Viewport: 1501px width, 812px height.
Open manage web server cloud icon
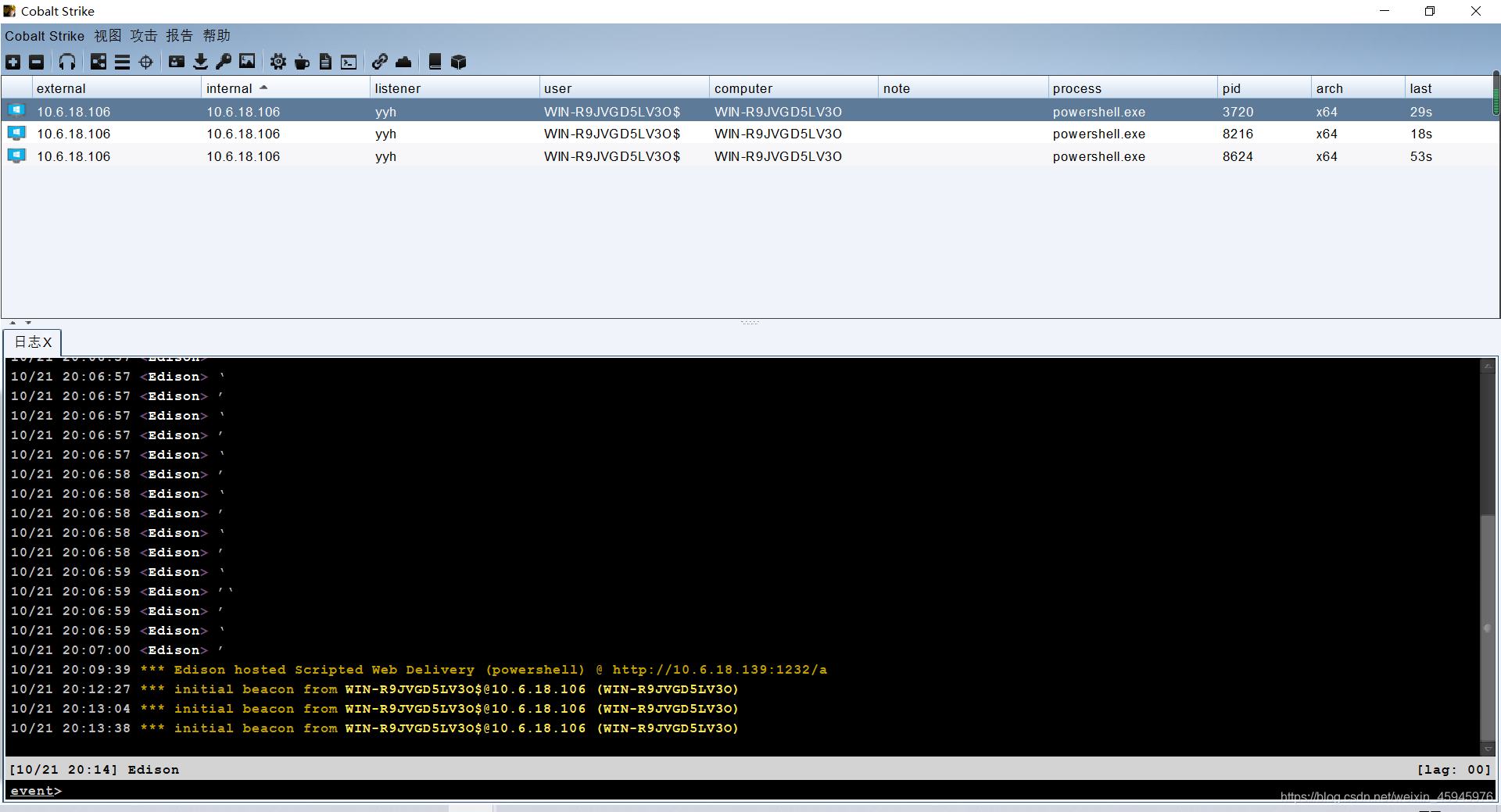403,62
